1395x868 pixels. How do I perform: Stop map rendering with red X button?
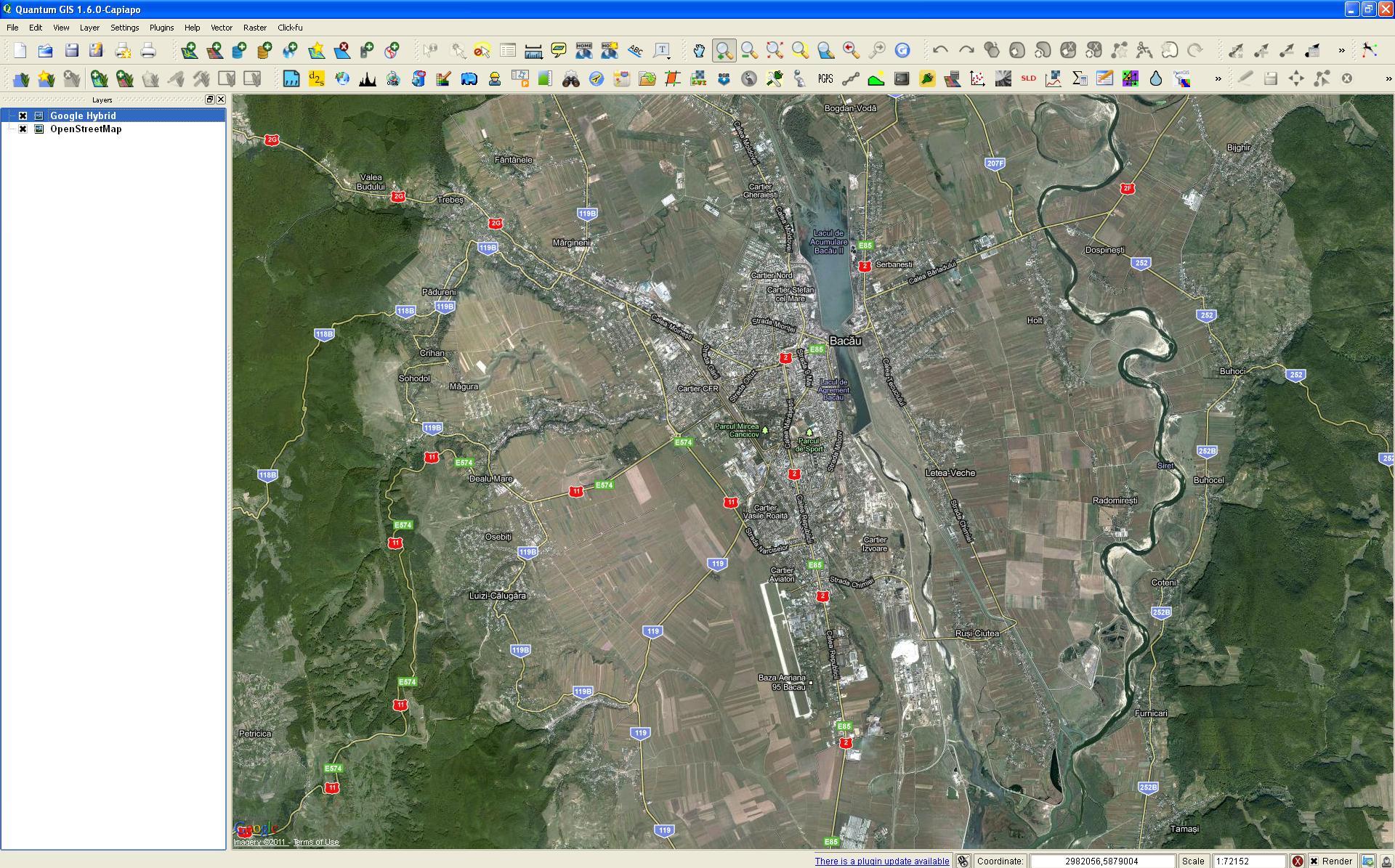(1298, 861)
